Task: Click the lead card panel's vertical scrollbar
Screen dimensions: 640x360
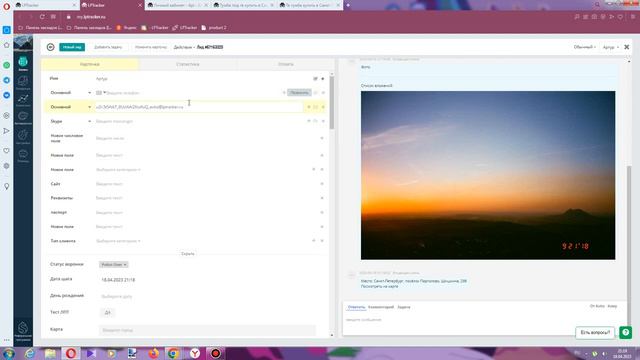Action: coord(331,103)
